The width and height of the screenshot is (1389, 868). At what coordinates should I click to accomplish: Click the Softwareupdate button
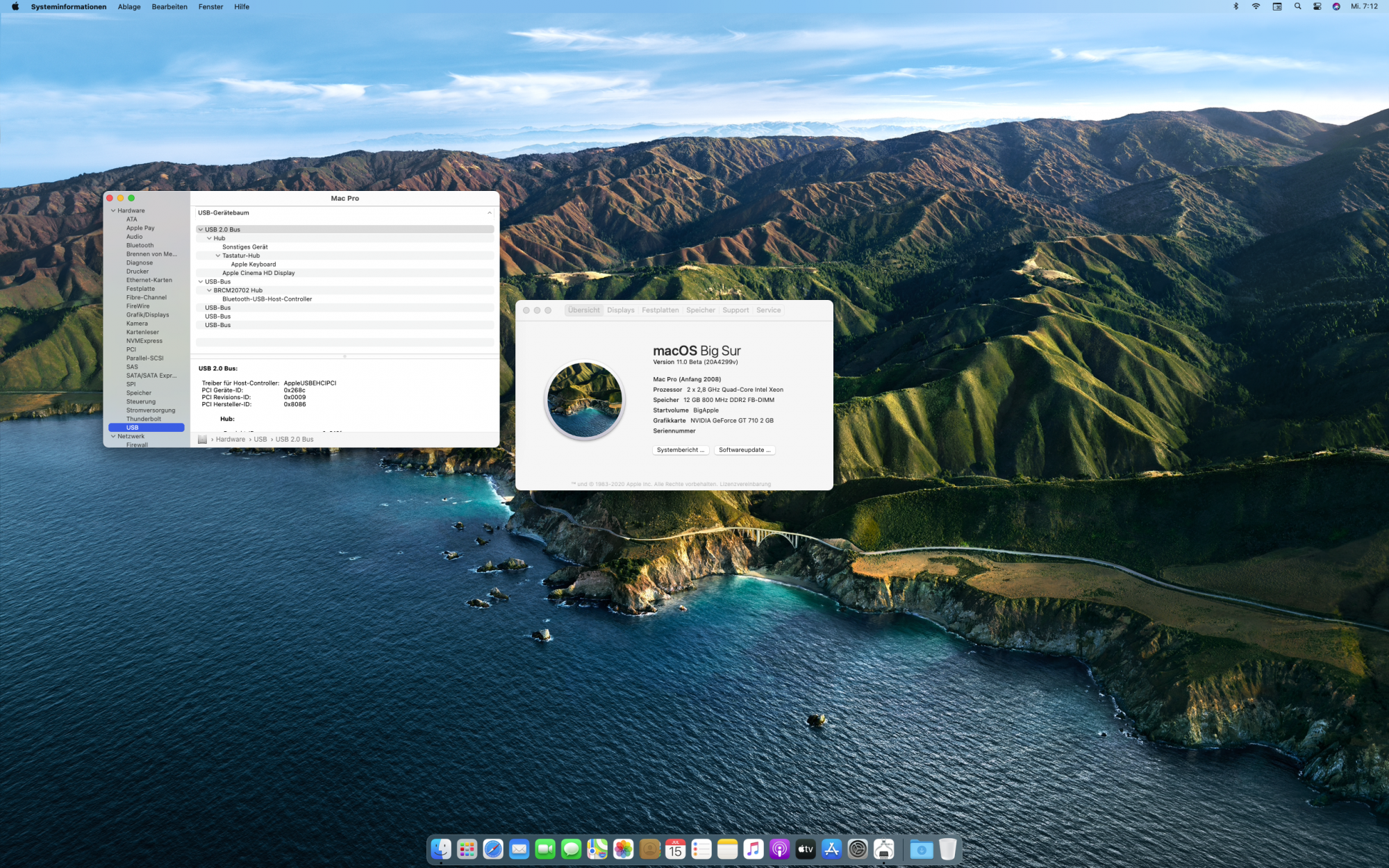[745, 450]
